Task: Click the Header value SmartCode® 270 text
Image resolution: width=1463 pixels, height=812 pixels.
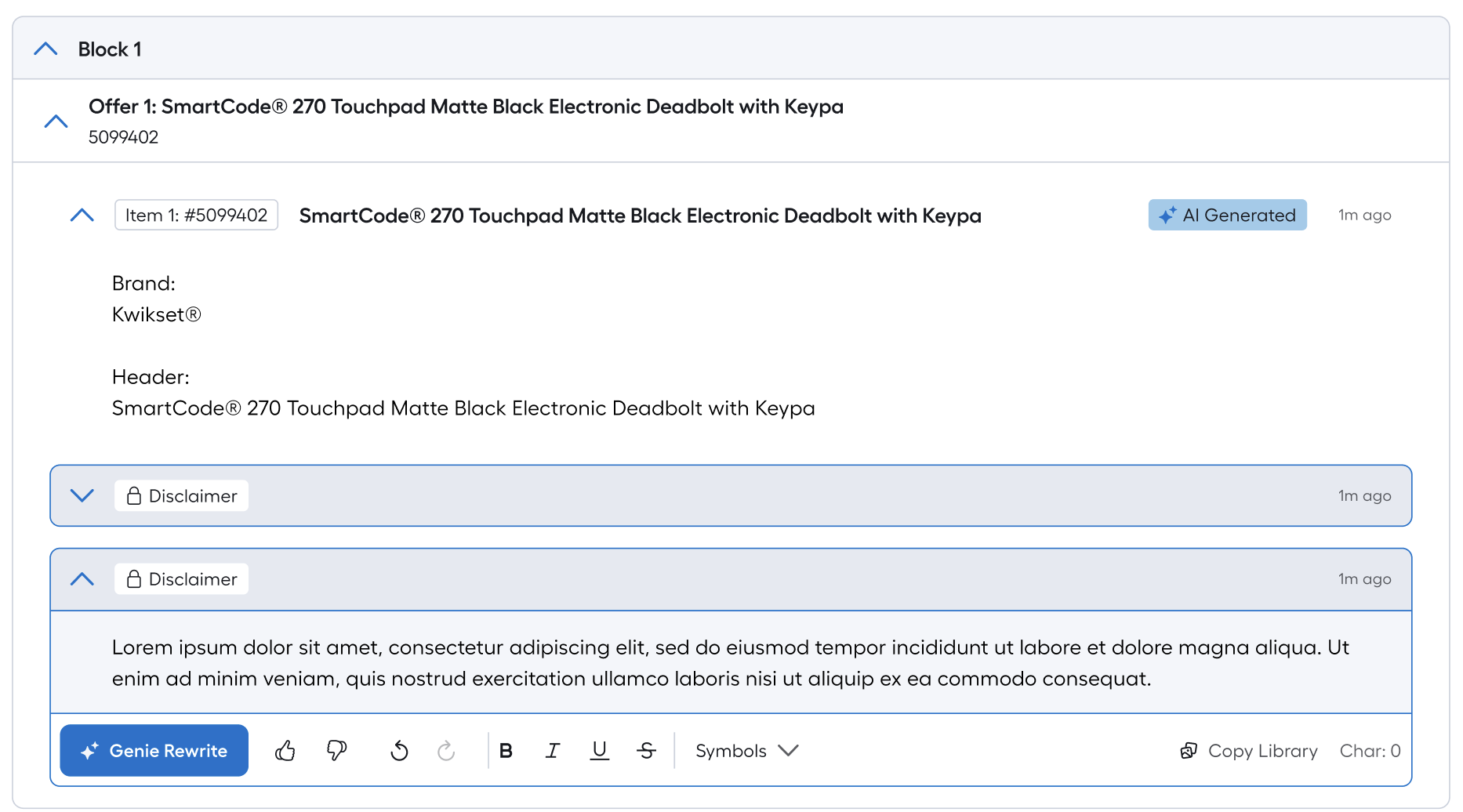Action: pyautogui.click(x=463, y=408)
